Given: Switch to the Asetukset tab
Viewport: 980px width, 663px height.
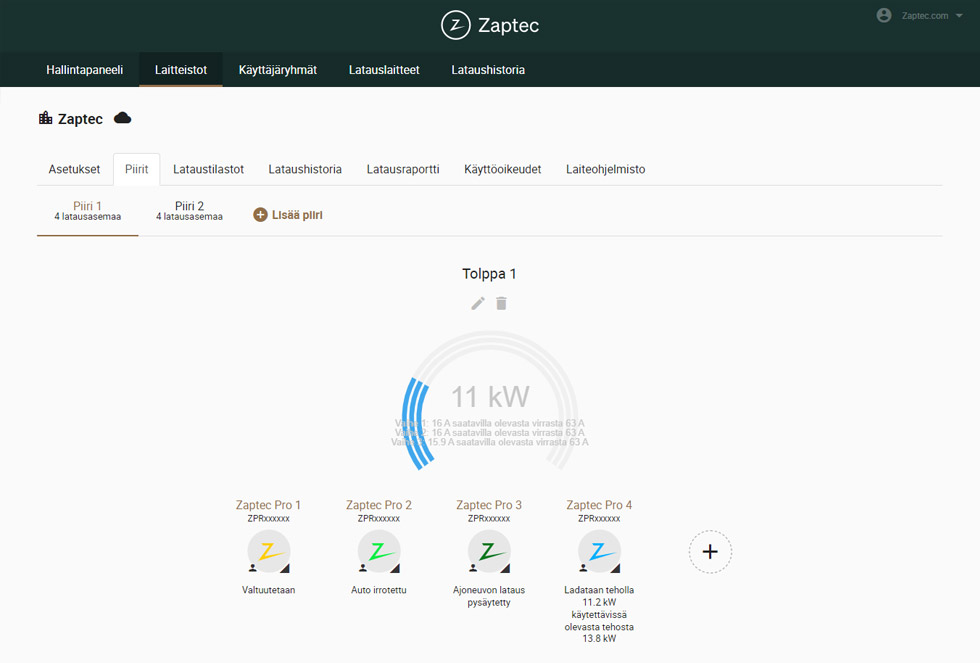Looking at the screenshot, I should (x=74, y=169).
